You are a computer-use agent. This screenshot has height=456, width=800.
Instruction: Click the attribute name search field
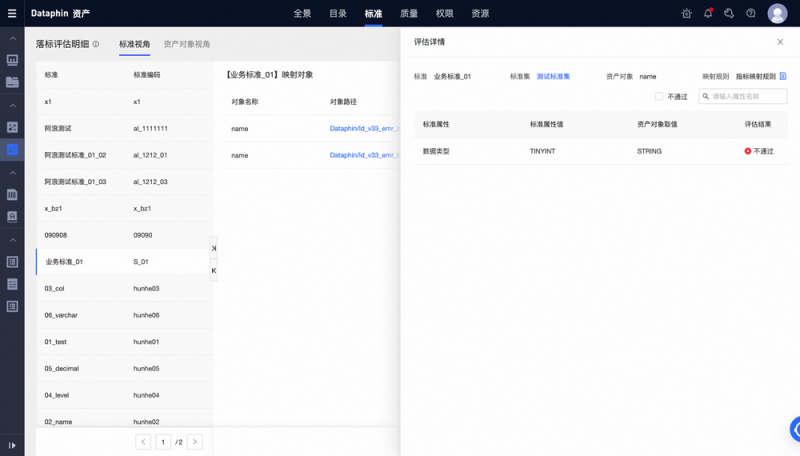pos(747,96)
